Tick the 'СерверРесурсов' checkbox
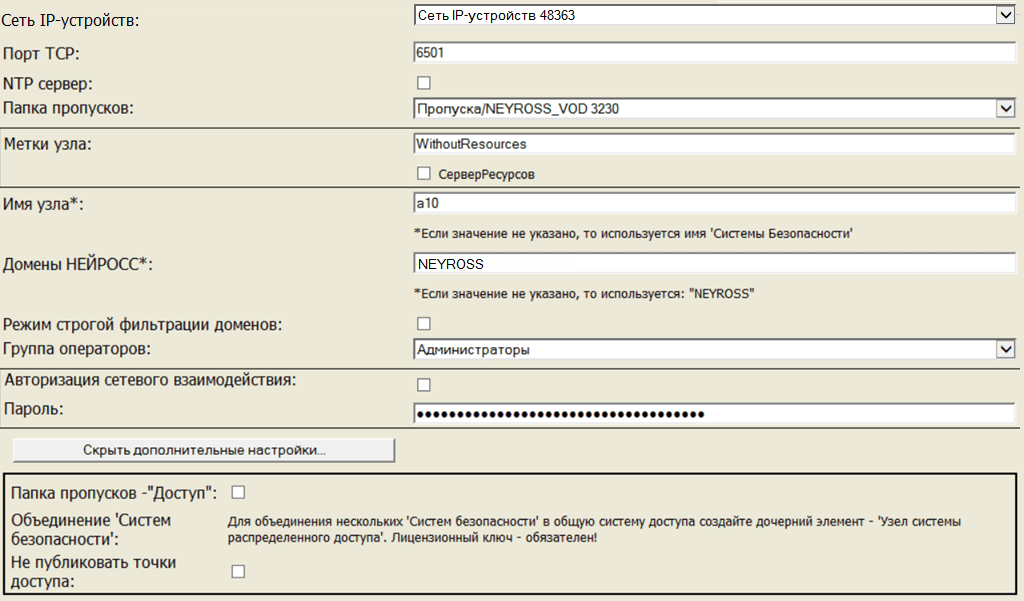The image size is (1024, 601). 424,174
